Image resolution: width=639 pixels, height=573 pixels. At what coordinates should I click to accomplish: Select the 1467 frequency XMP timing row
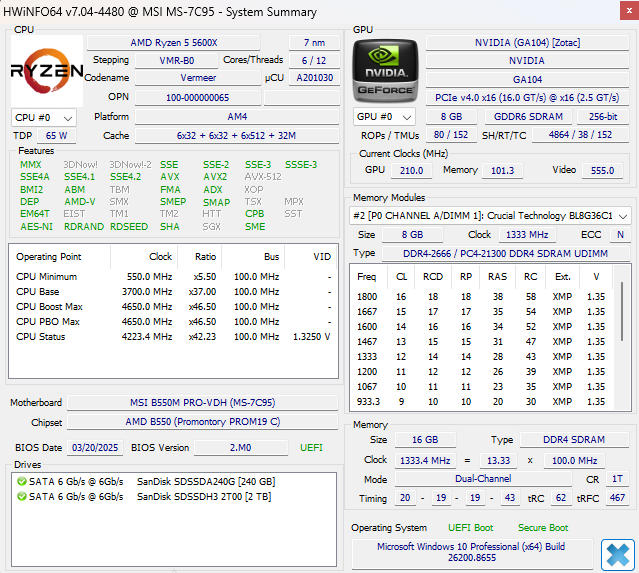pos(481,342)
